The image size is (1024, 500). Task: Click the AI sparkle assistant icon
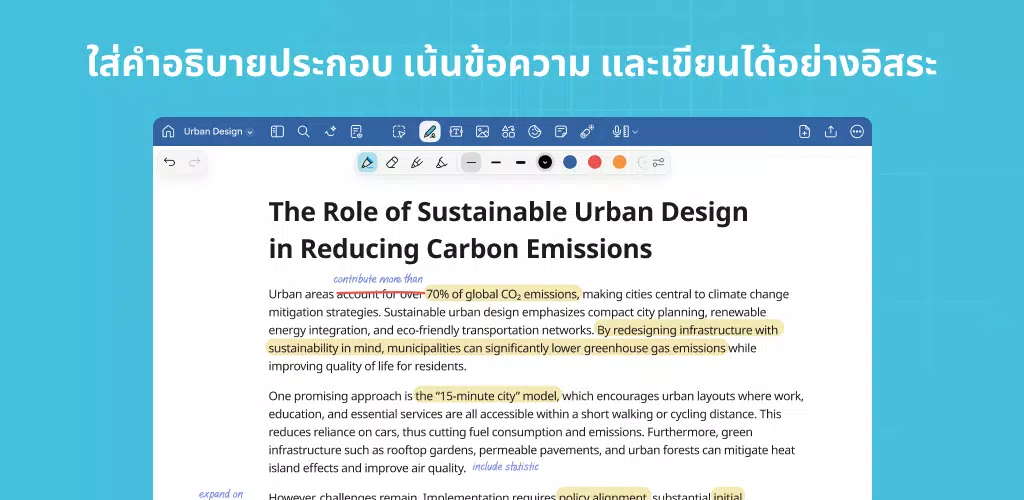coord(330,132)
